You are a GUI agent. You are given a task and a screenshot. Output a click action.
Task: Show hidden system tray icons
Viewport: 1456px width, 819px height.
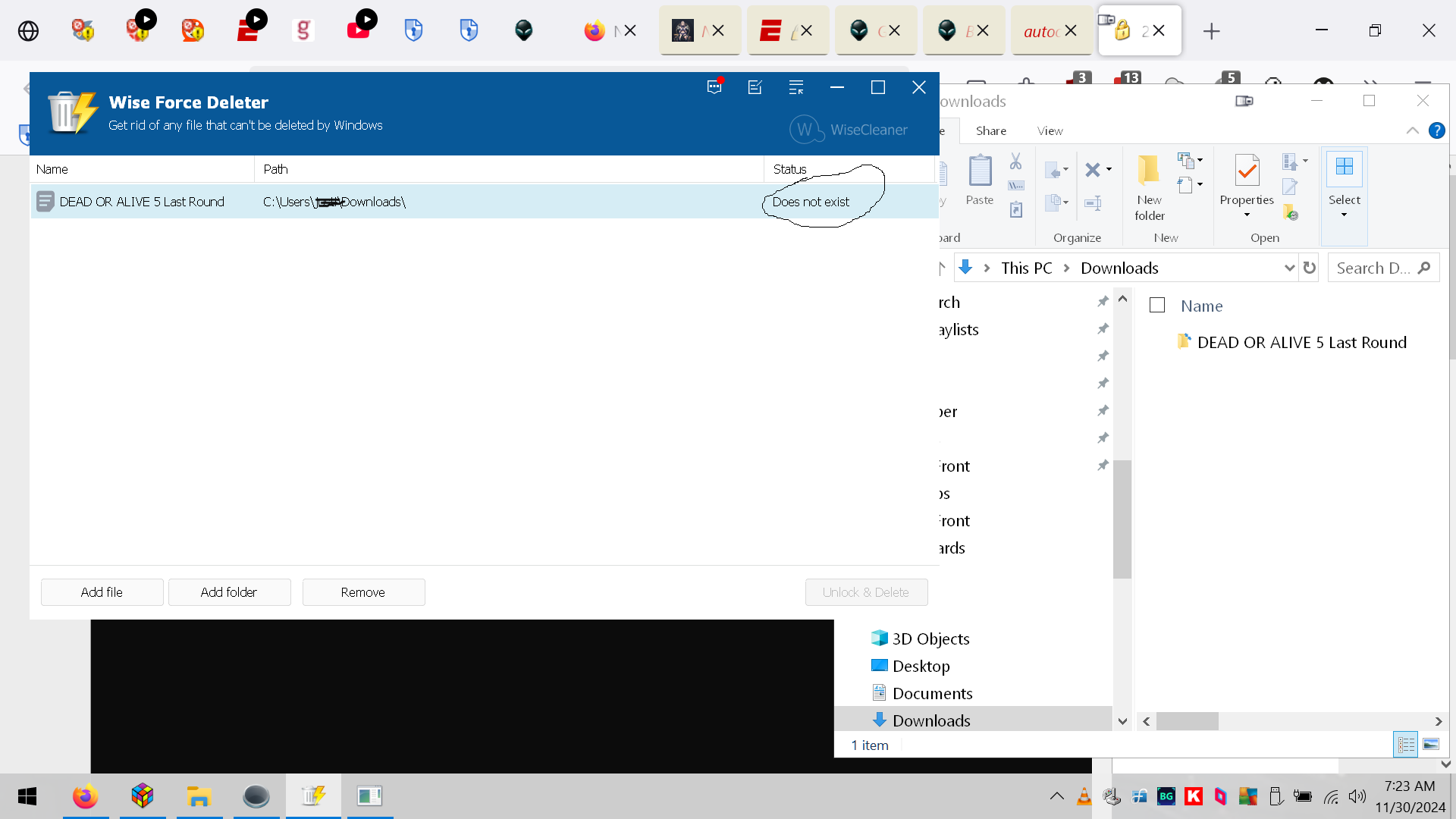1056,796
